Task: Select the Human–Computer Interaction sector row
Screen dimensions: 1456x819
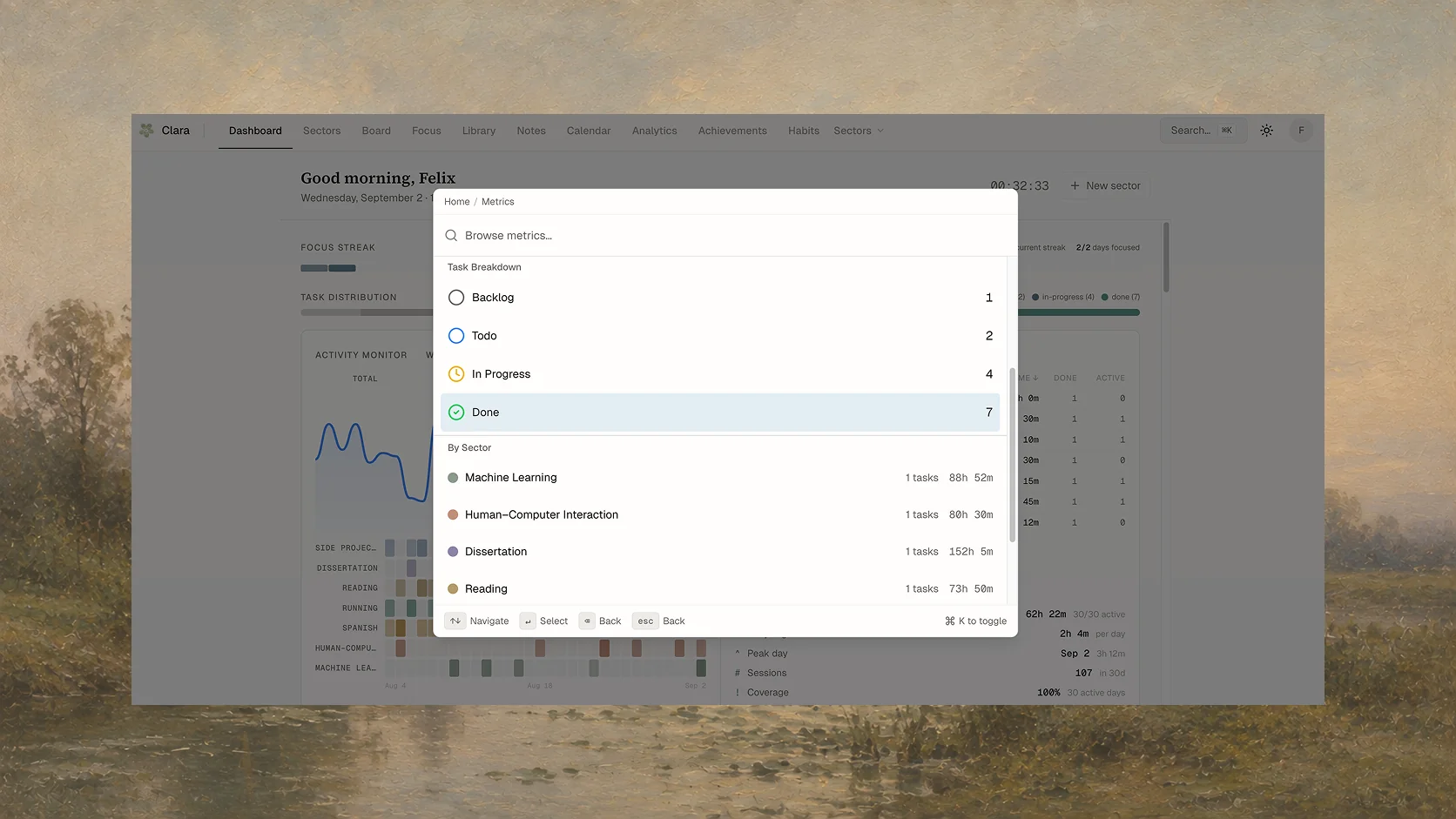Action: coord(720,515)
